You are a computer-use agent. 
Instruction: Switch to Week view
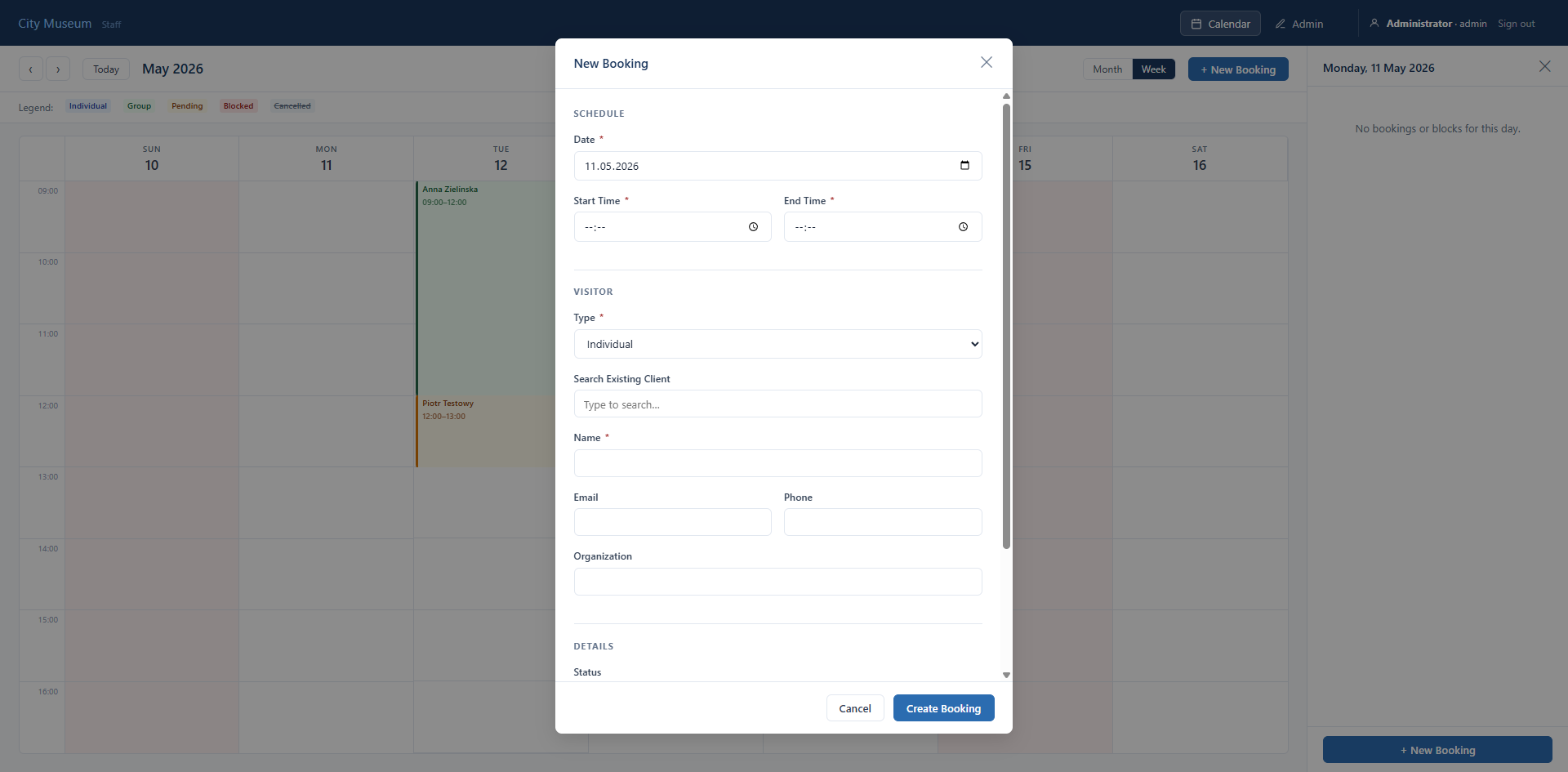(1153, 69)
